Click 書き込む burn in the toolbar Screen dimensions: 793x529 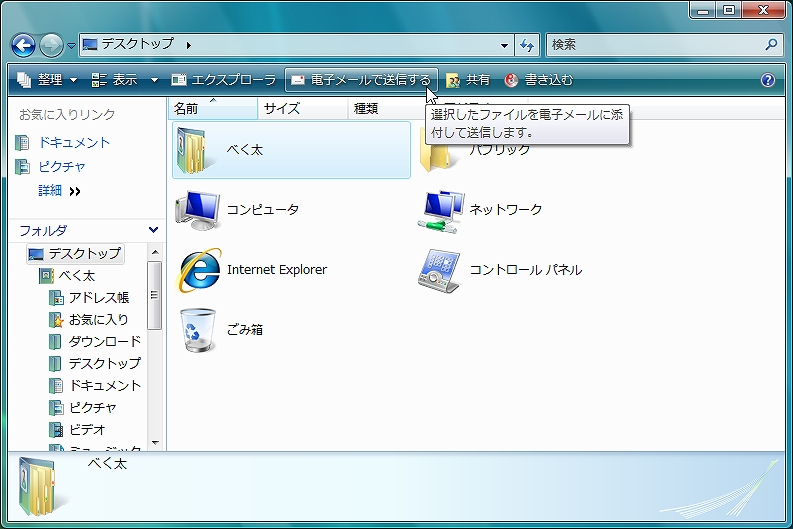pyautogui.click(x=539, y=80)
